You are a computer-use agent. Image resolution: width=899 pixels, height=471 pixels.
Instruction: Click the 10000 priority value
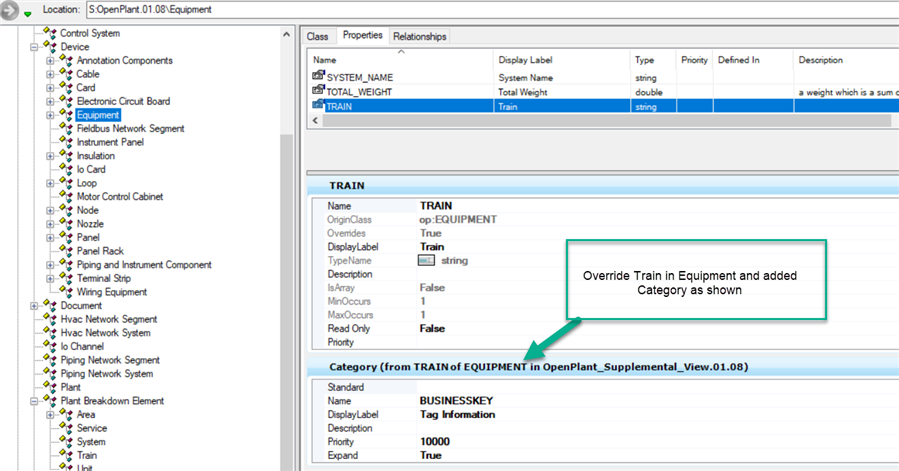point(435,441)
